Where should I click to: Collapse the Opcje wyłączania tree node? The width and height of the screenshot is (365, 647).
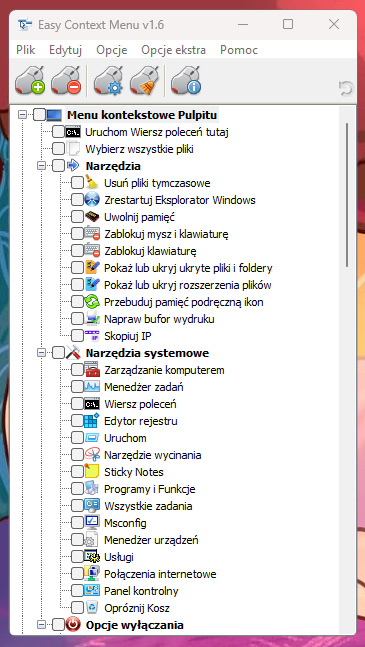41,625
